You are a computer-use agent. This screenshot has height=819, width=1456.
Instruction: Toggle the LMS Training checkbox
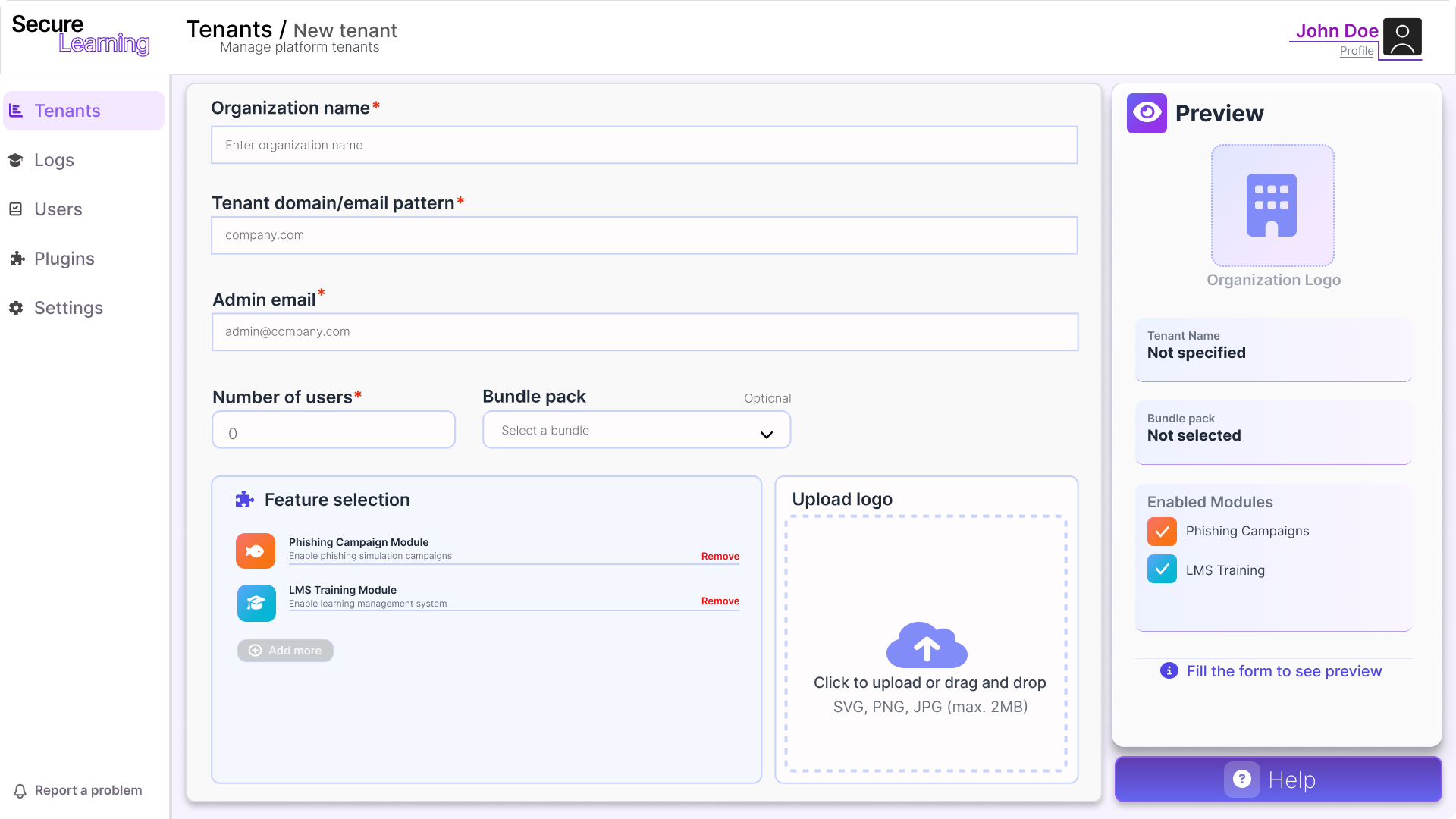point(1162,570)
